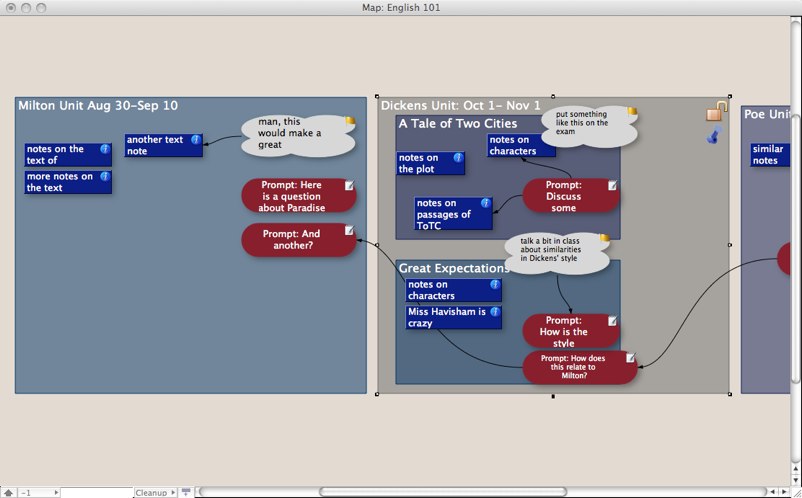
Task: Click the note badge on 'Prompt: And another?'
Action: (x=349, y=231)
